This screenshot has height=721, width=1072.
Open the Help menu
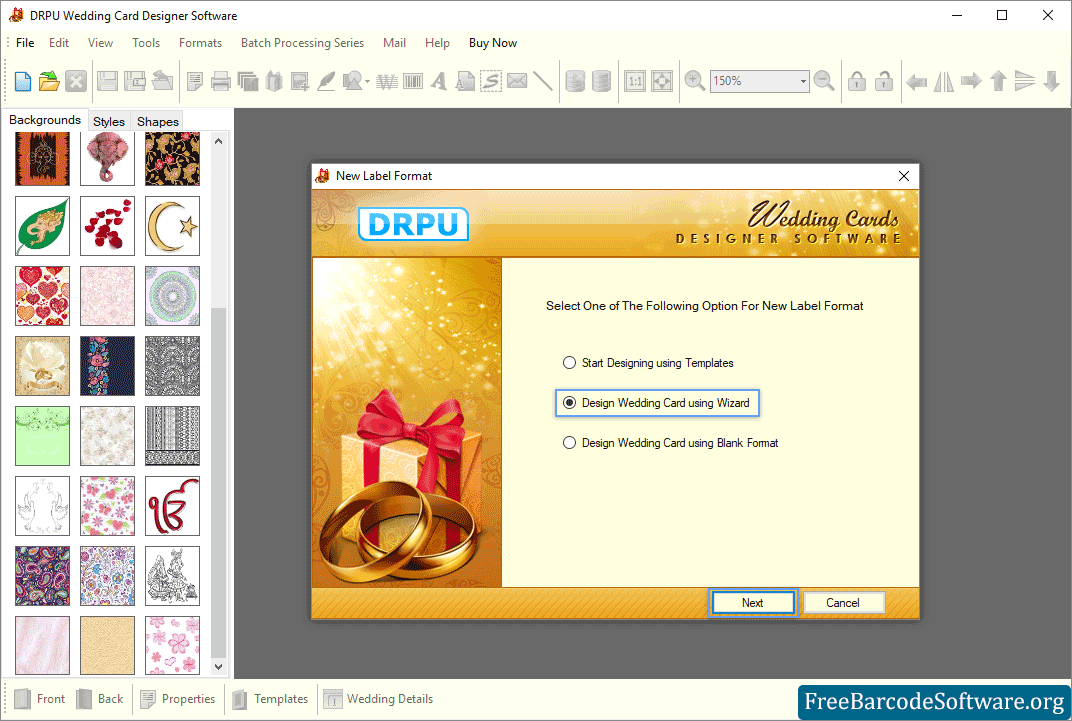pos(437,42)
